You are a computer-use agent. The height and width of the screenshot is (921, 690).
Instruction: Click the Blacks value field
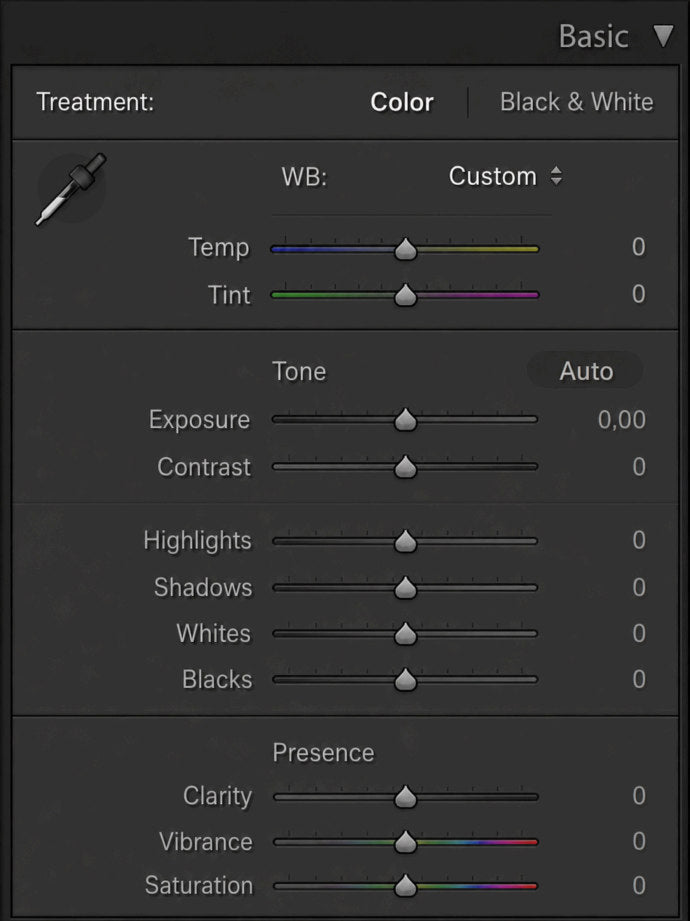(x=639, y=680)
